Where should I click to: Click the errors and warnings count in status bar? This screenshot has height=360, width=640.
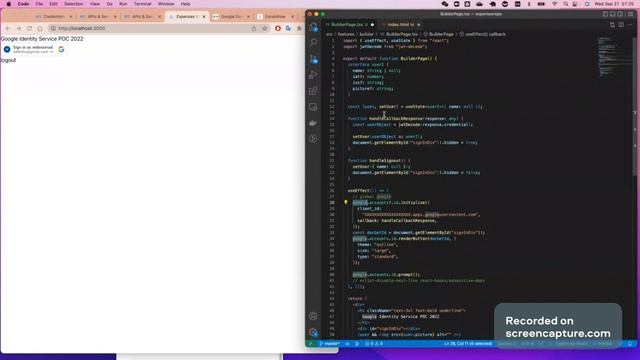(374, 344)
